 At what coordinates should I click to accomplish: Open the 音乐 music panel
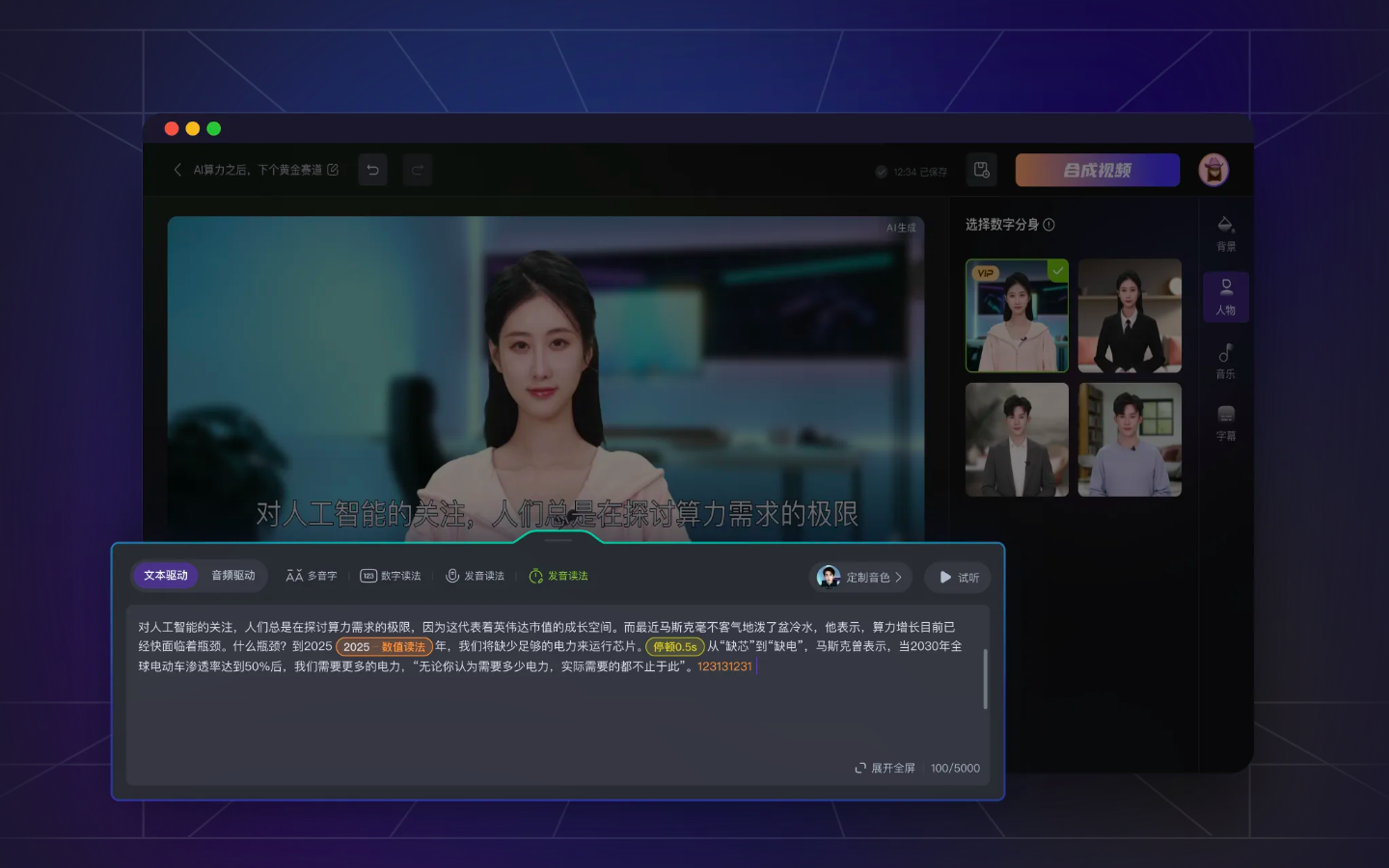click(1226, 361)
